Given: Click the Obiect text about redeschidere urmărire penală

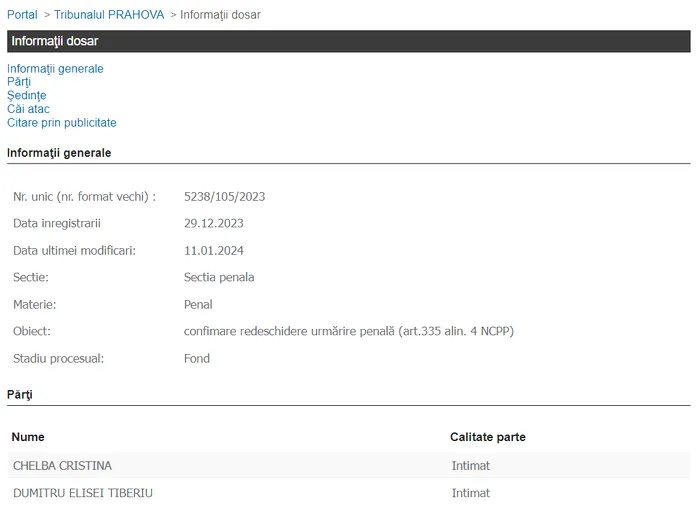Looking at the screenshot, I should point(348,331).
